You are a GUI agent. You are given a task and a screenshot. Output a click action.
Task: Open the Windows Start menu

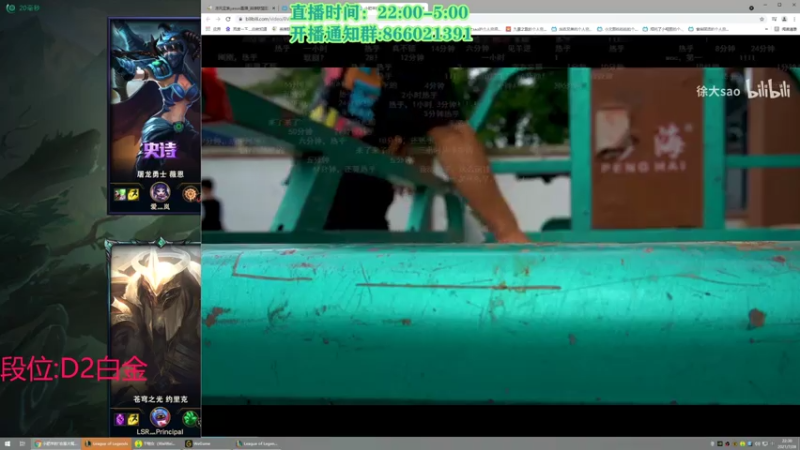8,444
